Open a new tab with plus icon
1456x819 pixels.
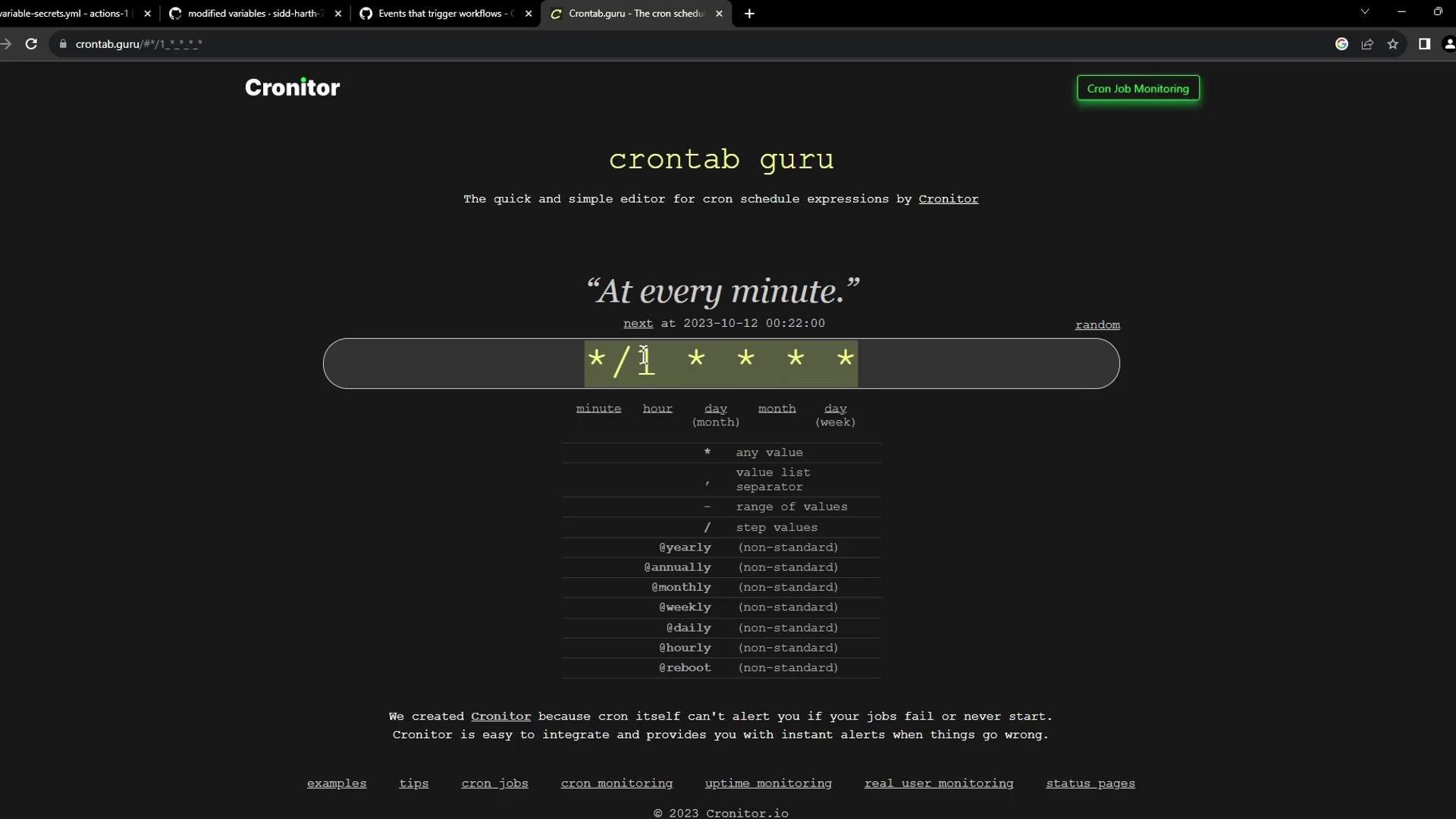(x=749, y=14)
